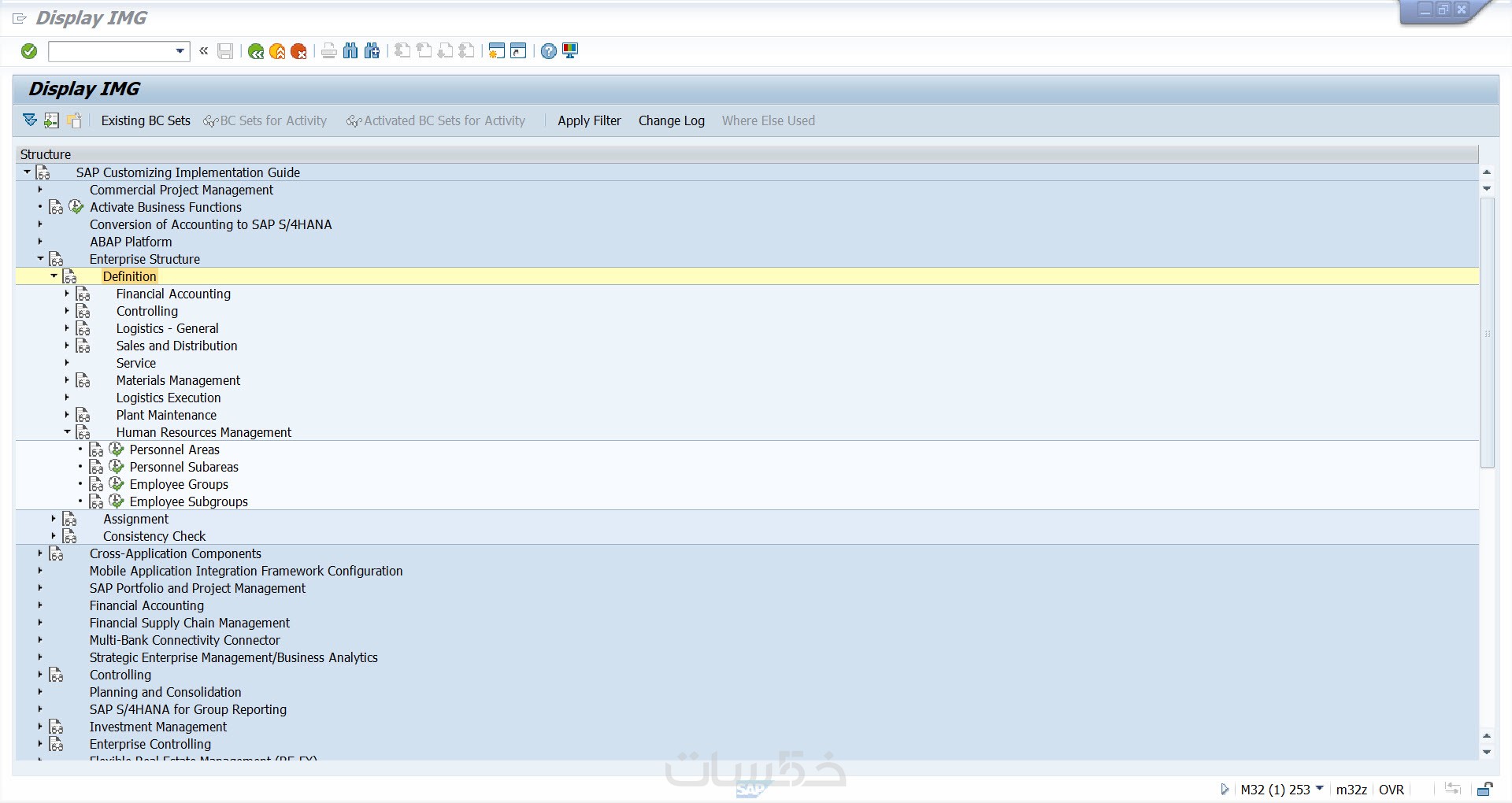Select the Logistics - General tree row
Viewport: 1512px width, 803px height.
point(168,328)
